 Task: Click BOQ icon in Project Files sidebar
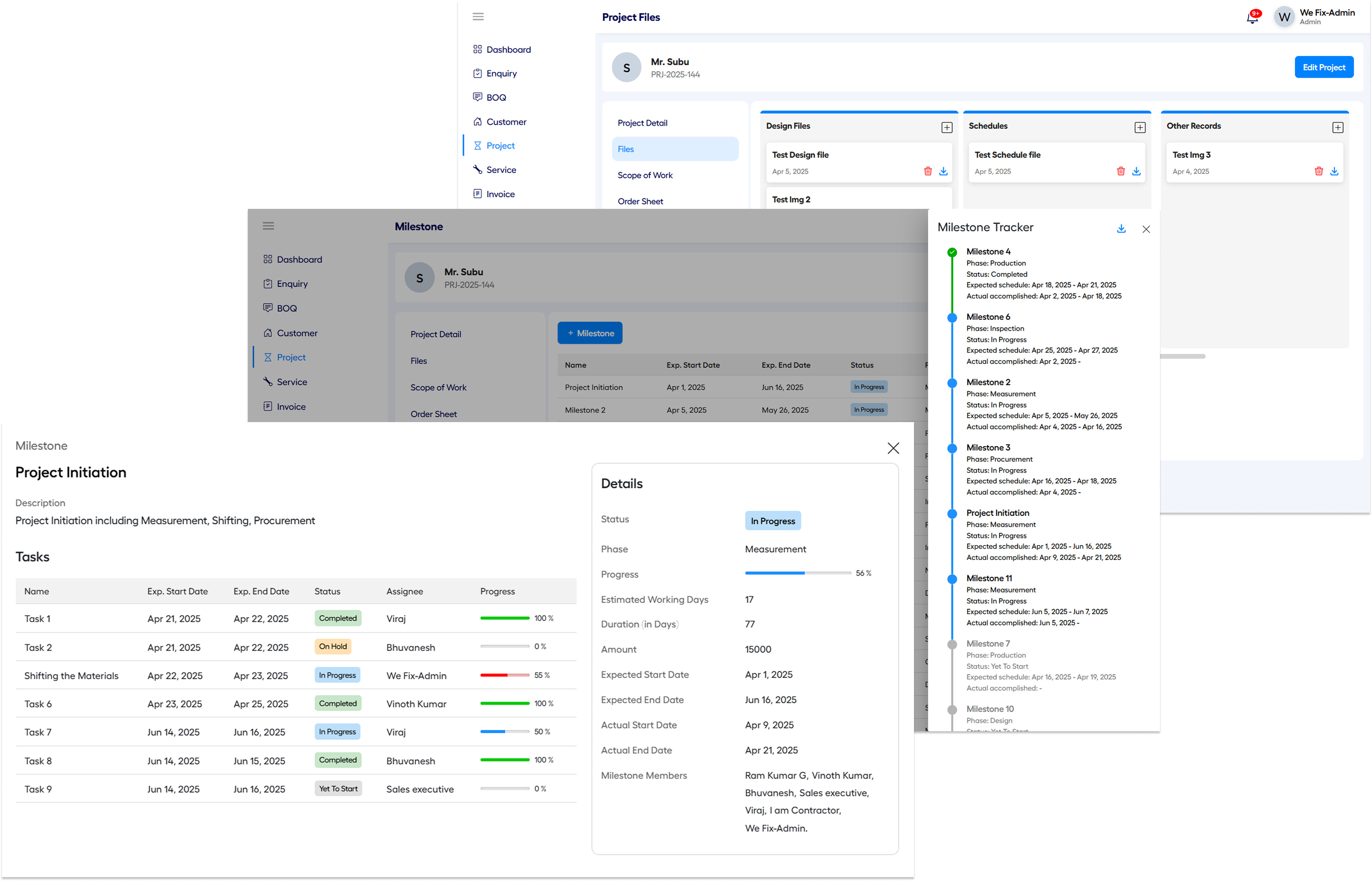pos(477,97)
